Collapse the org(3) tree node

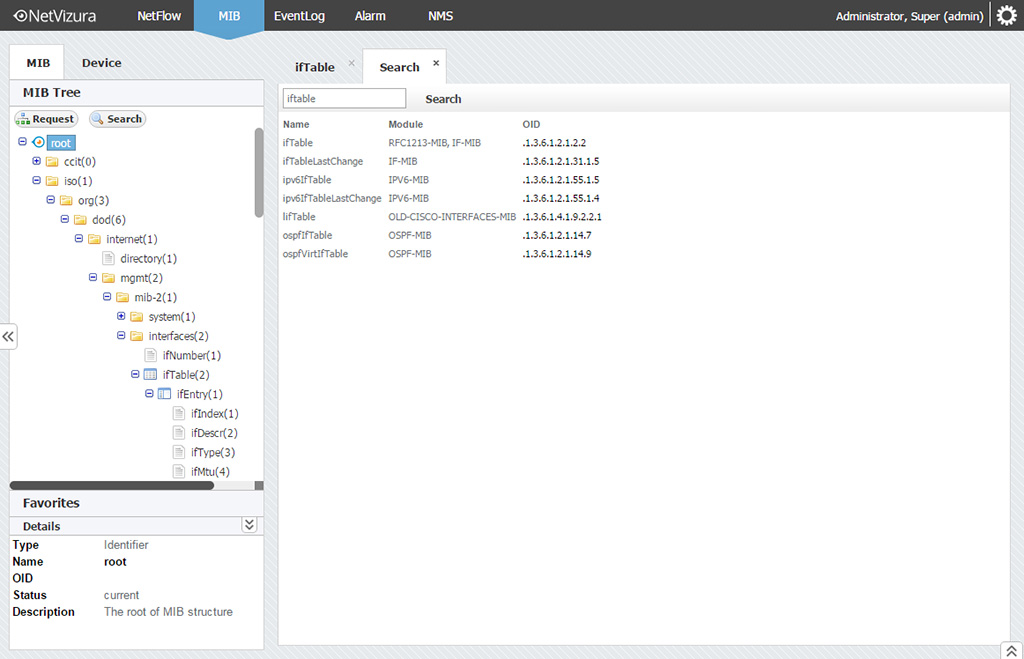pos(50,199)
